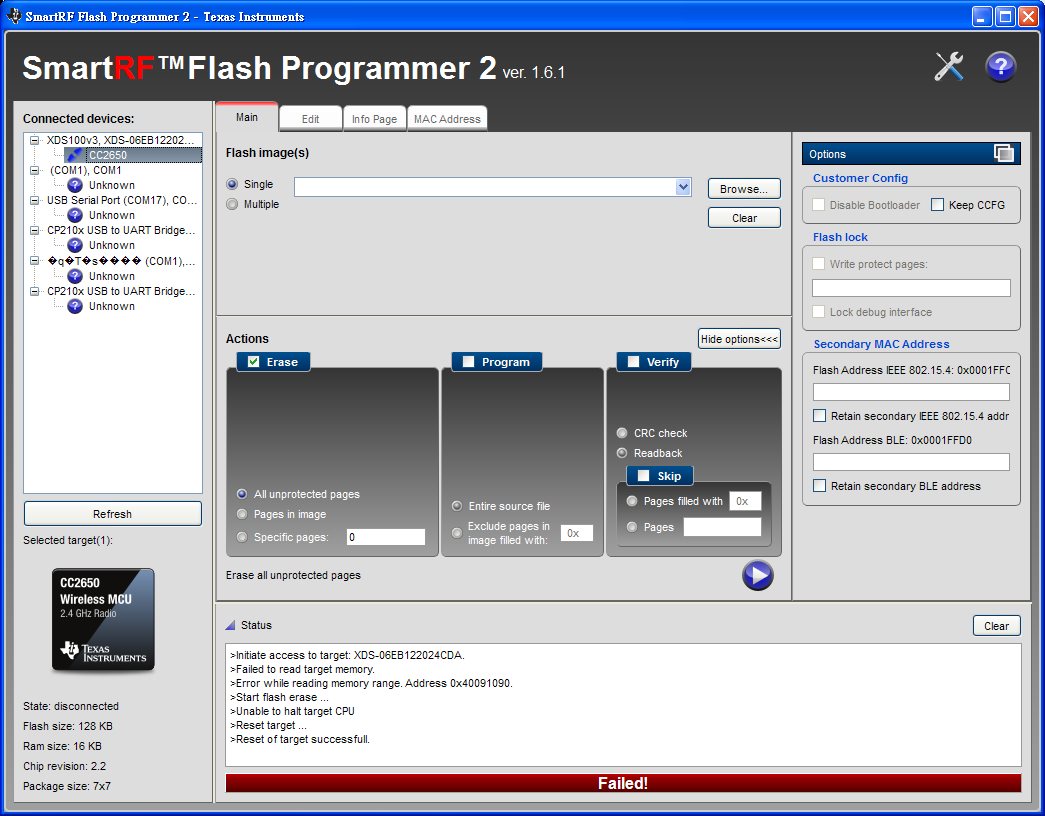
Task: Switch to the Edit tab
Action: click(311, 119)
